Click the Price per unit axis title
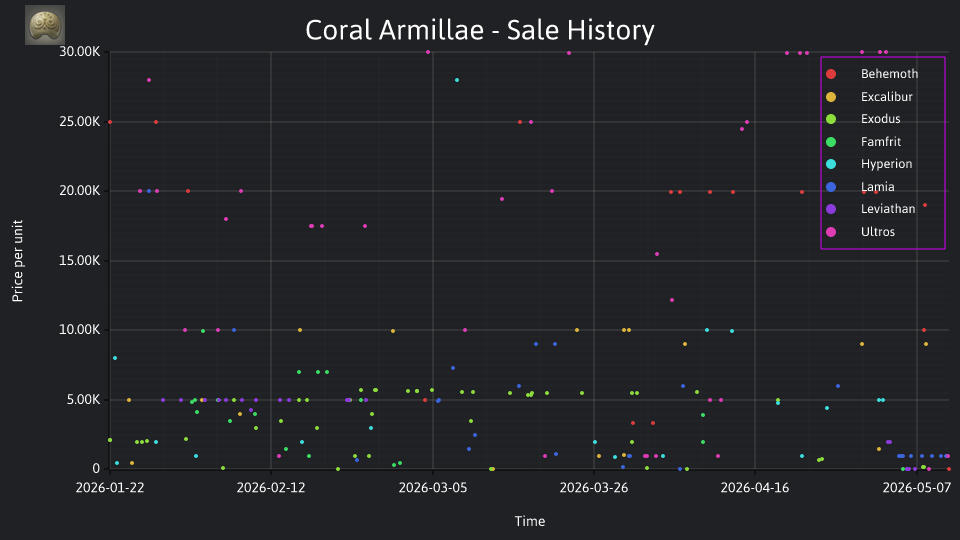Image resolution: width=960 pixels, height=540 pixels. (x=17, y=261)
